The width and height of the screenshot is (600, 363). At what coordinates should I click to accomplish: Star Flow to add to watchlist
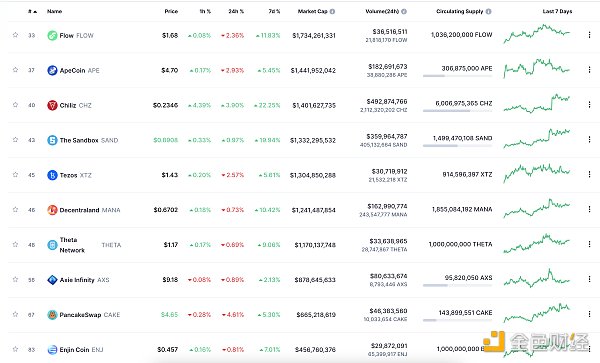pyautogui.click(x=15, y=35)
